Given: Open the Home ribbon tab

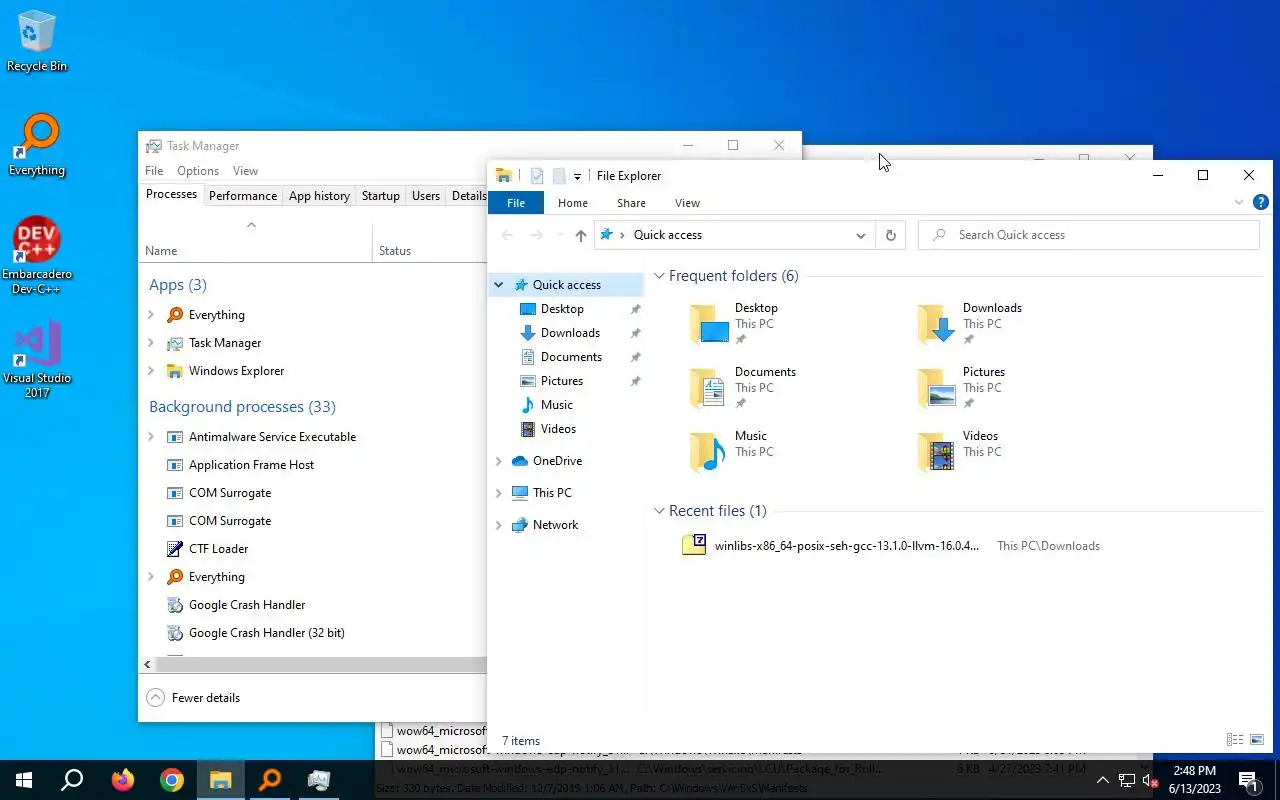Looking at the screenshot, I should click(573, 203).
